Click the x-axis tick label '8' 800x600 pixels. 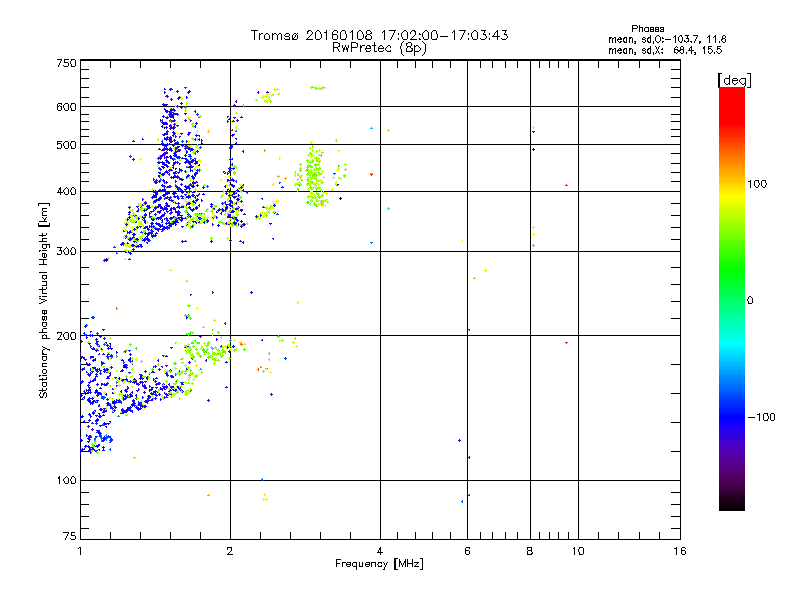530,551
